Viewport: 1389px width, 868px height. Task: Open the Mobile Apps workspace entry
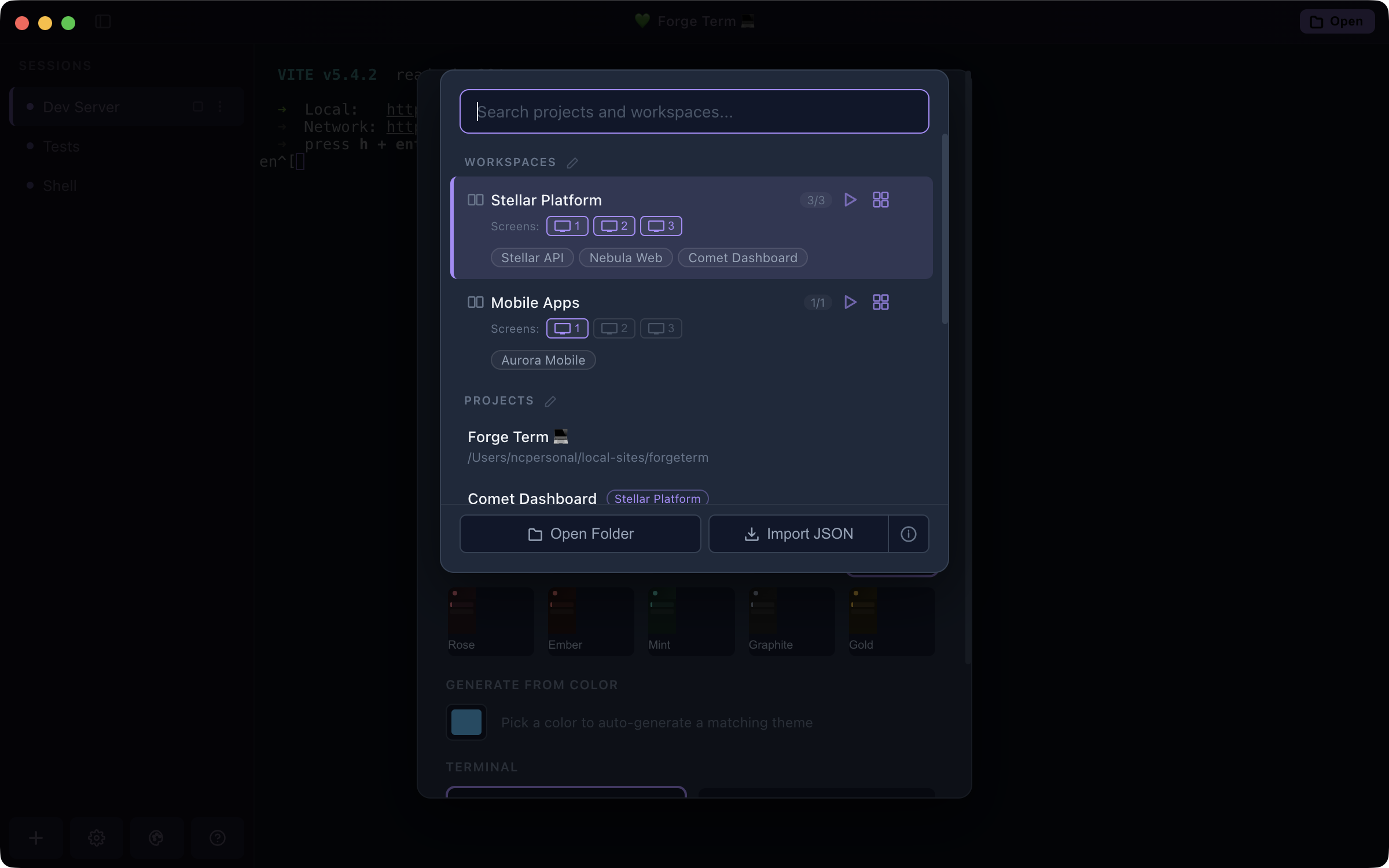tap(535, 302)
